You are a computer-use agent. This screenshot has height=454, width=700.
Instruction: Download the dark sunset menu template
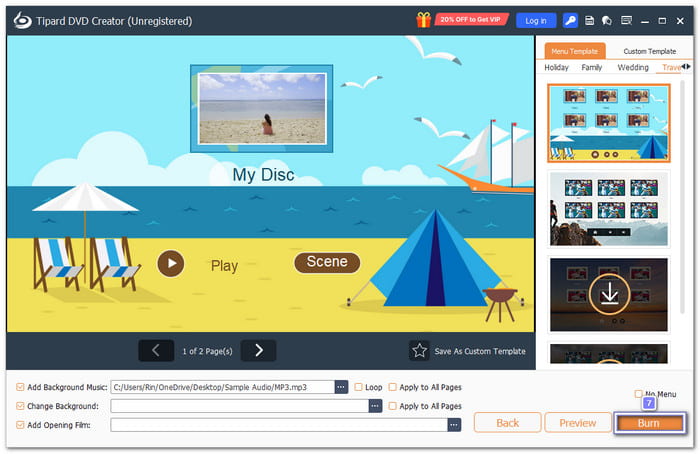(x=609, y=295)
